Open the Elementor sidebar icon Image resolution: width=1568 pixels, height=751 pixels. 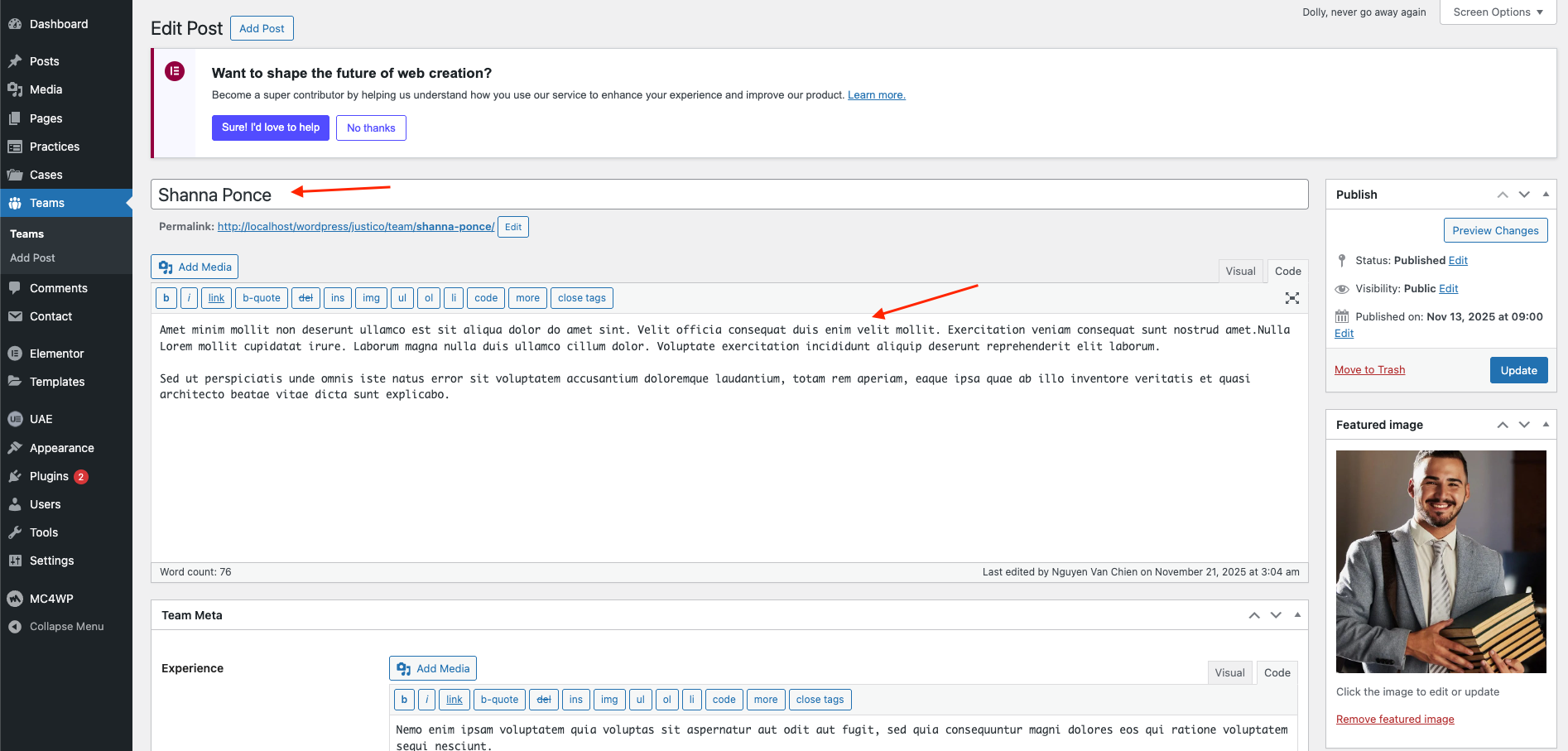15,354
